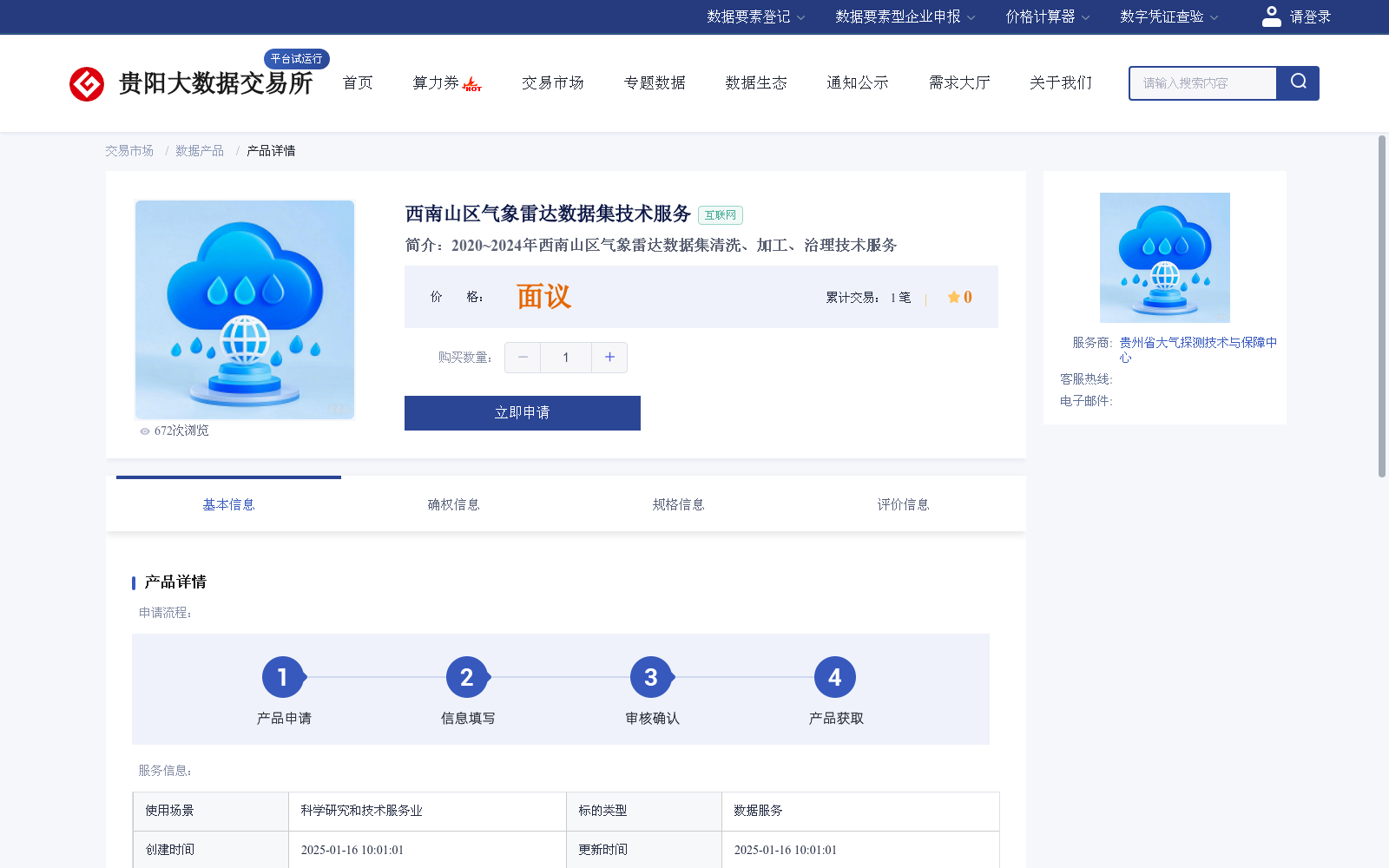Open the 算力券 menu item
The width and height of the screenshot is (1389, 868).
(436, 82)
